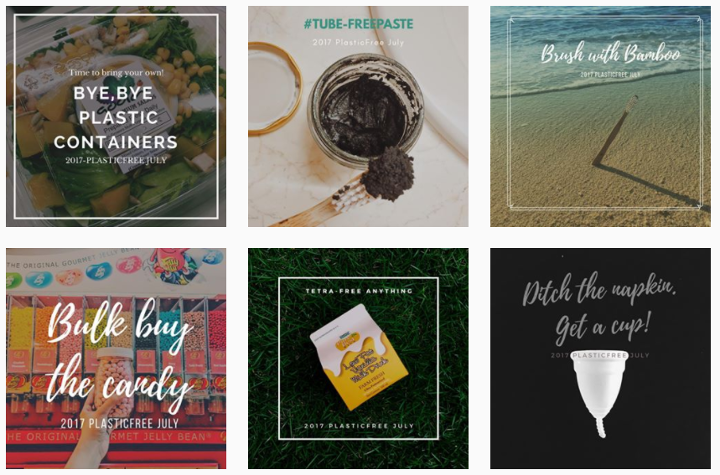Click the 'Time to bring your own!' caption
Image resolution: width=720 pixels, height=475 pixels.
pyautogui.click(x=116, y=73)
